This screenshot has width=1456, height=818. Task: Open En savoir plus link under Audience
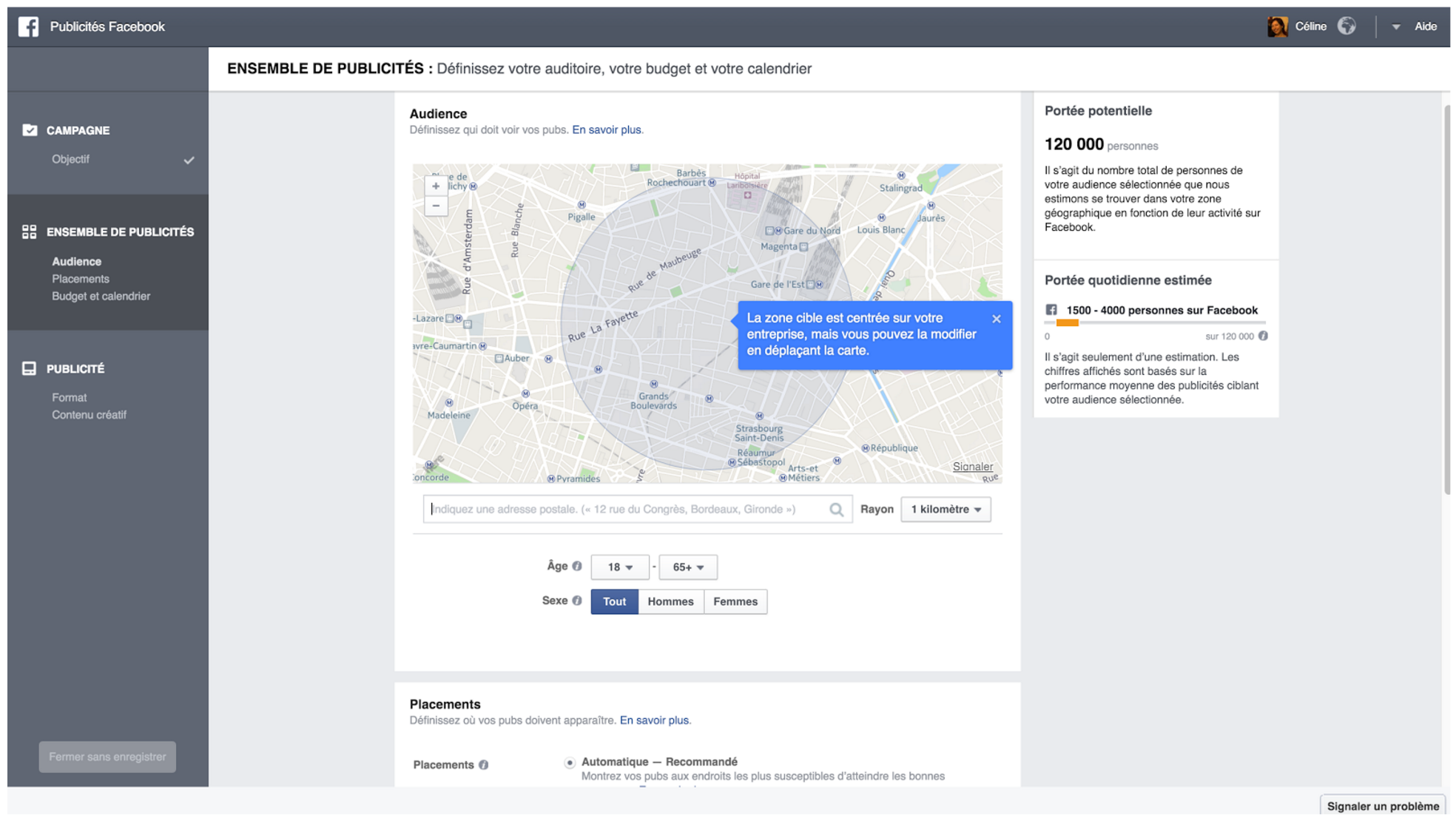click(606, 129)
